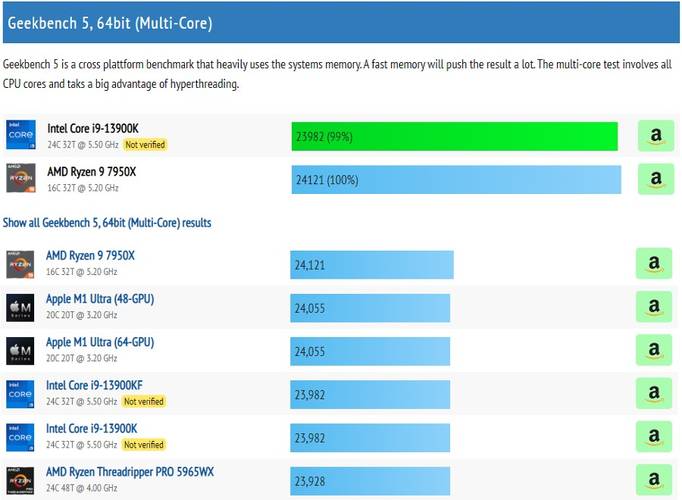Click Threadripper logo for PRO 5965WX
682x500 pixels.
coord(20,481)
